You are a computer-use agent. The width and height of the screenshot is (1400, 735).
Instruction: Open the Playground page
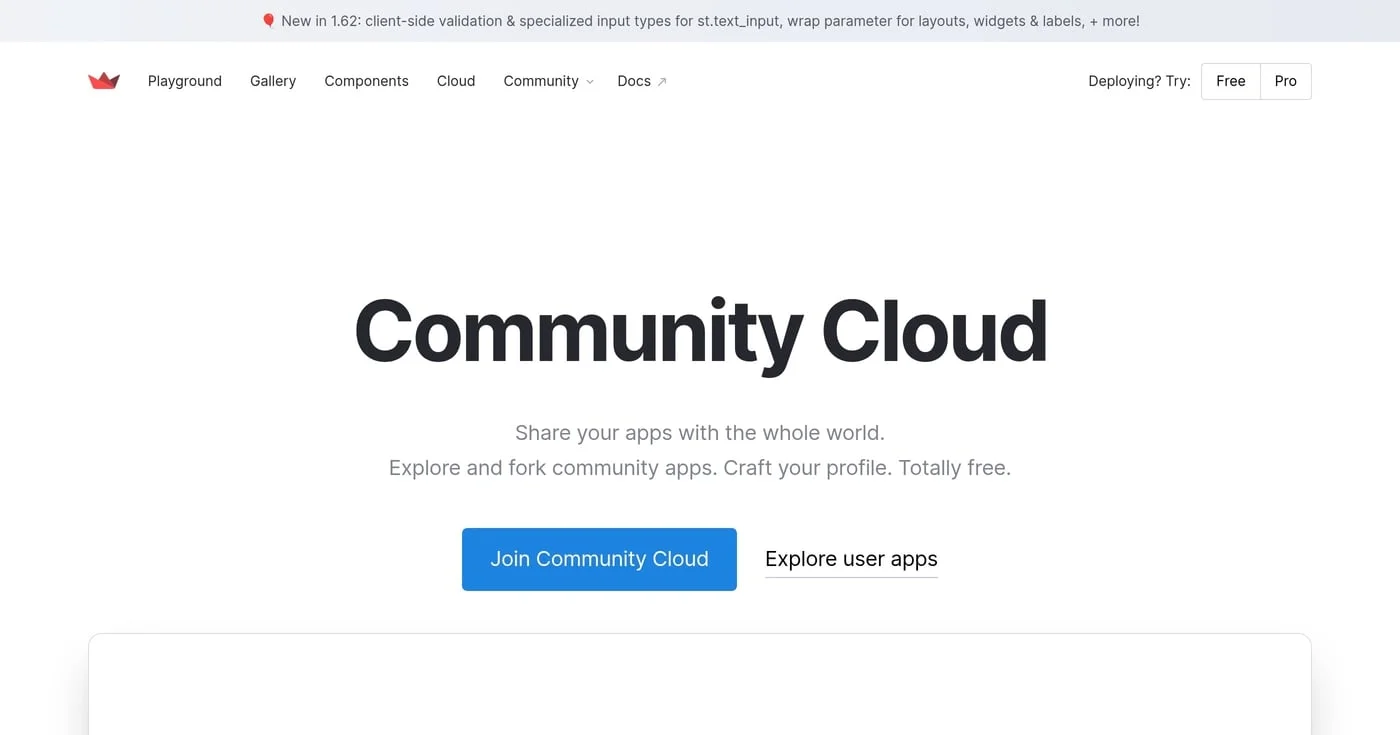pyautogui.click(x=185, y=81)
